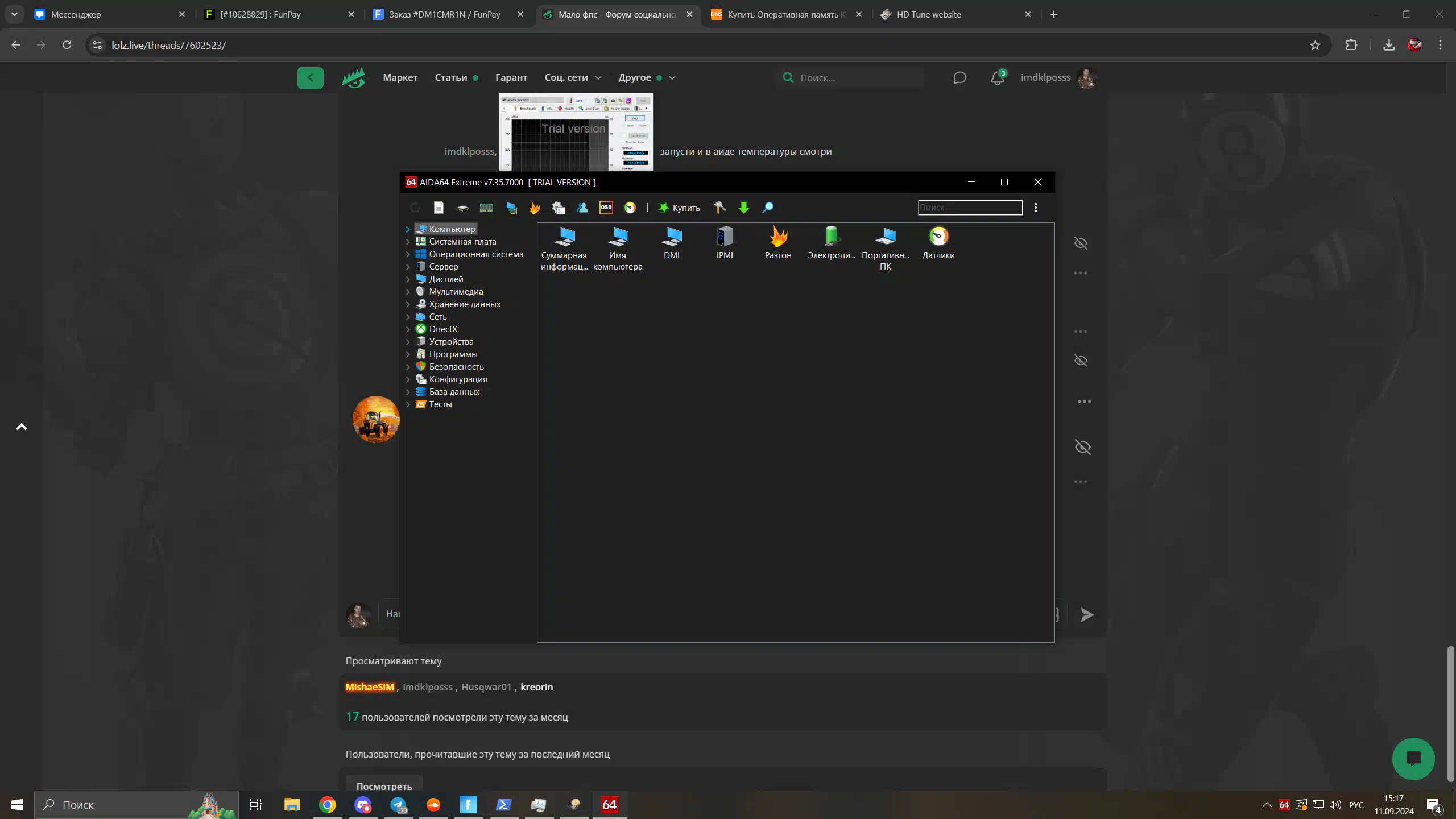Switch to the Мессенджер browser tab
The height and width of the screenshot is (819, 1456).
[109, 15]
